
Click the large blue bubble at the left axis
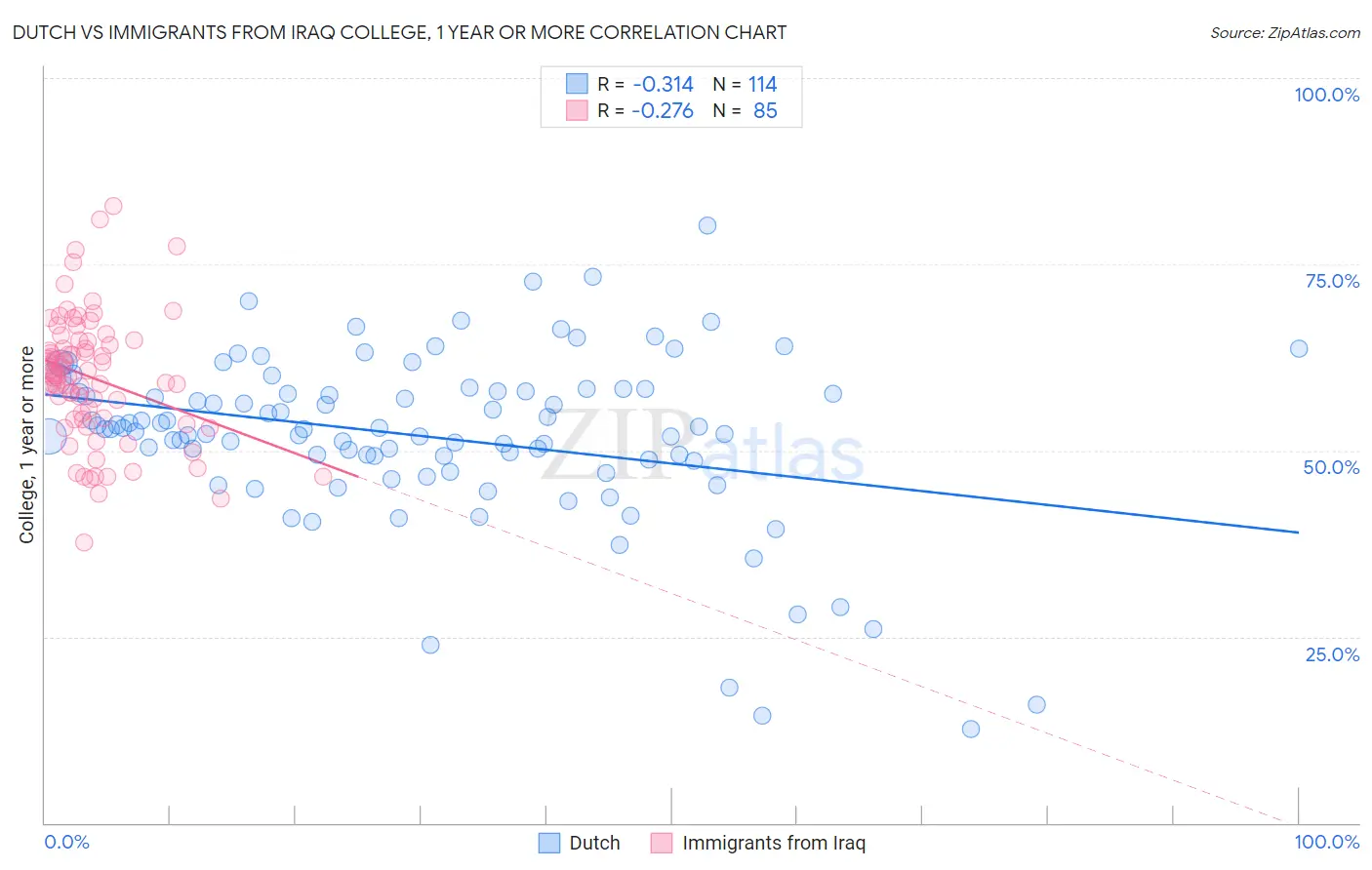tap(47, 439)
